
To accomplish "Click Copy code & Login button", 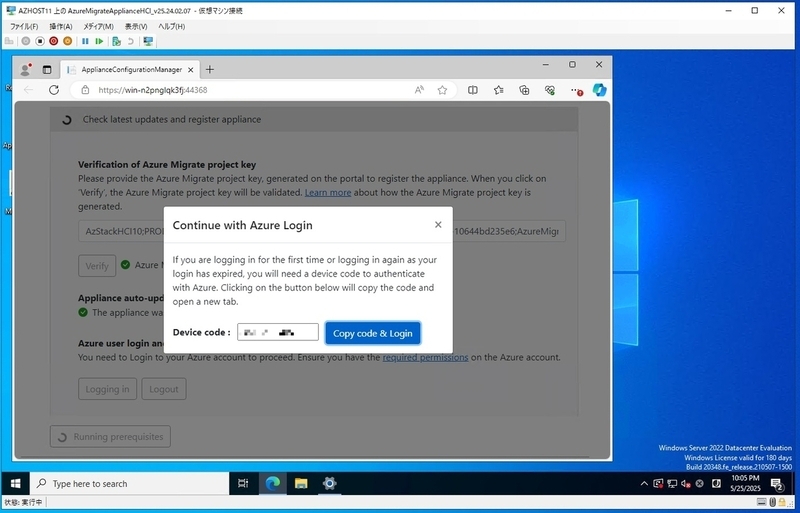I will tap(372, 333).
